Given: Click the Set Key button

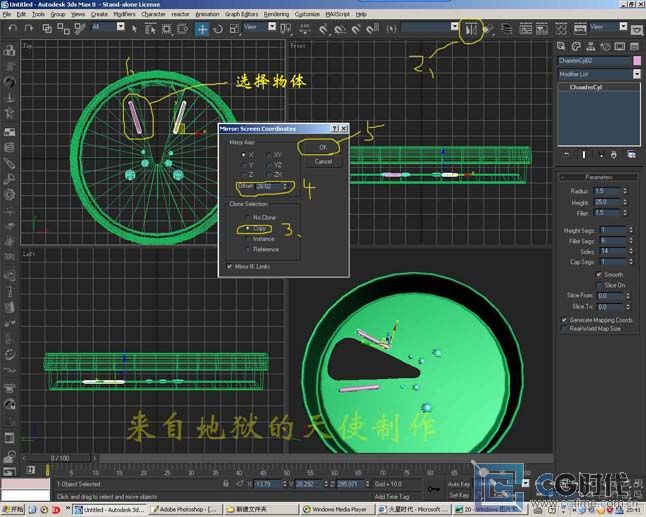Looking at the screenshot, I should (x=458, y=495).
